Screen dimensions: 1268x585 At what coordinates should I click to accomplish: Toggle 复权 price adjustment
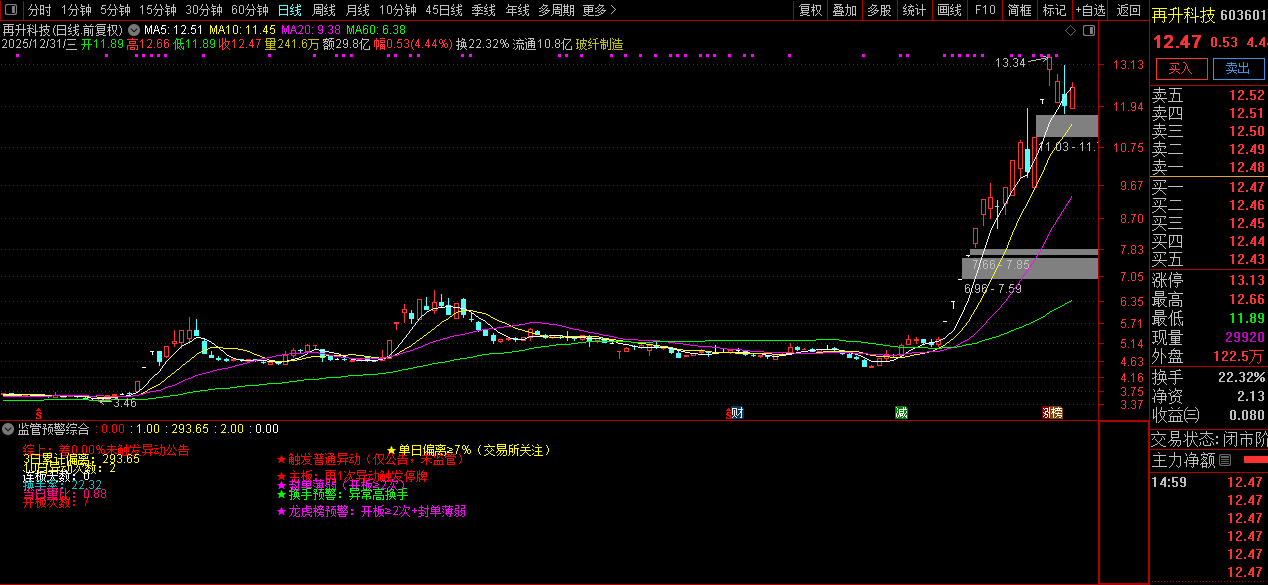(x=811, y=10)
